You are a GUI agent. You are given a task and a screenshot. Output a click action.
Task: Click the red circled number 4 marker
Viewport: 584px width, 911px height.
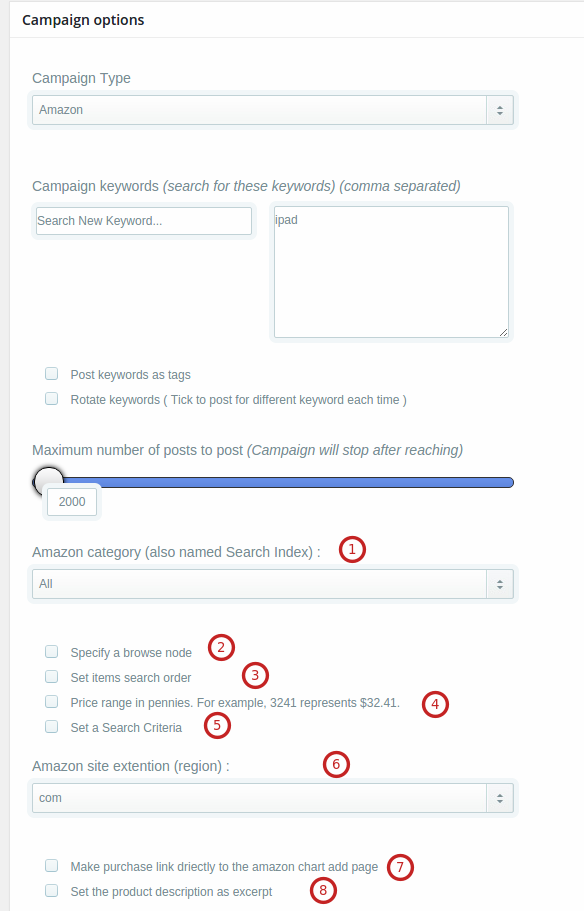[435, 704]
